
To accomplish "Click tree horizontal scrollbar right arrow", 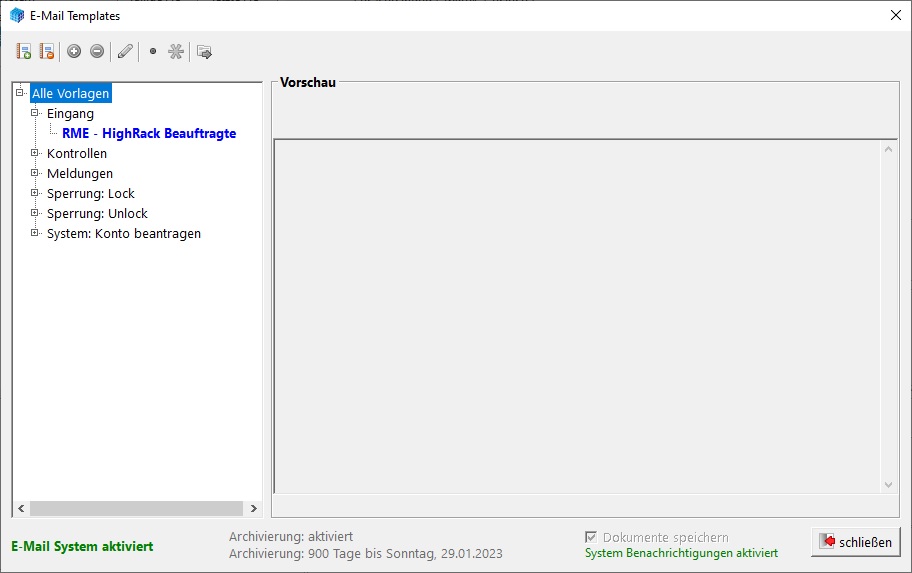I will pyautogui.click(x=254, y=508).
